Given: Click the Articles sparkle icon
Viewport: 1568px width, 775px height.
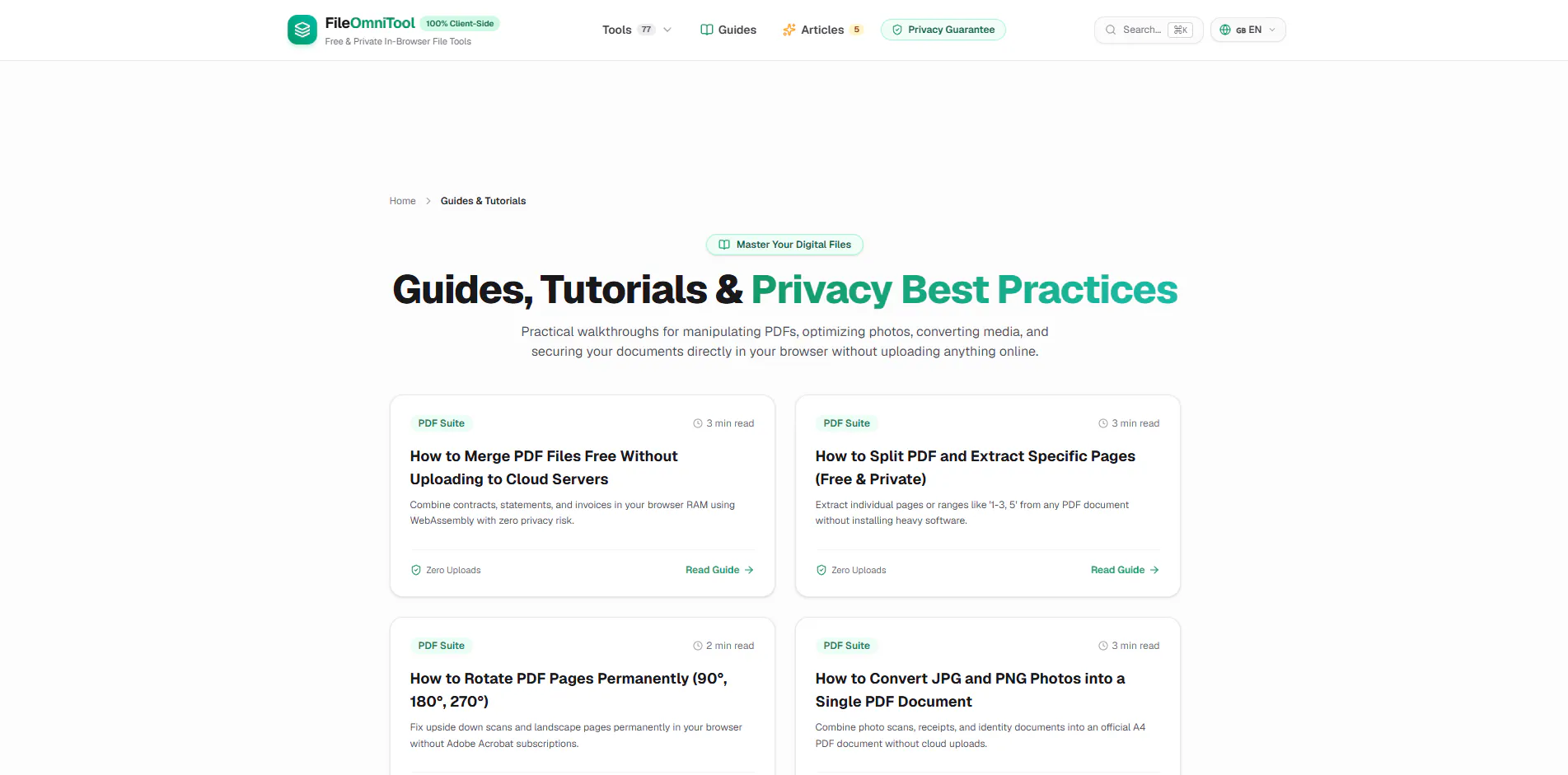Looking at the screenshot, I should (x=789, y=30).
